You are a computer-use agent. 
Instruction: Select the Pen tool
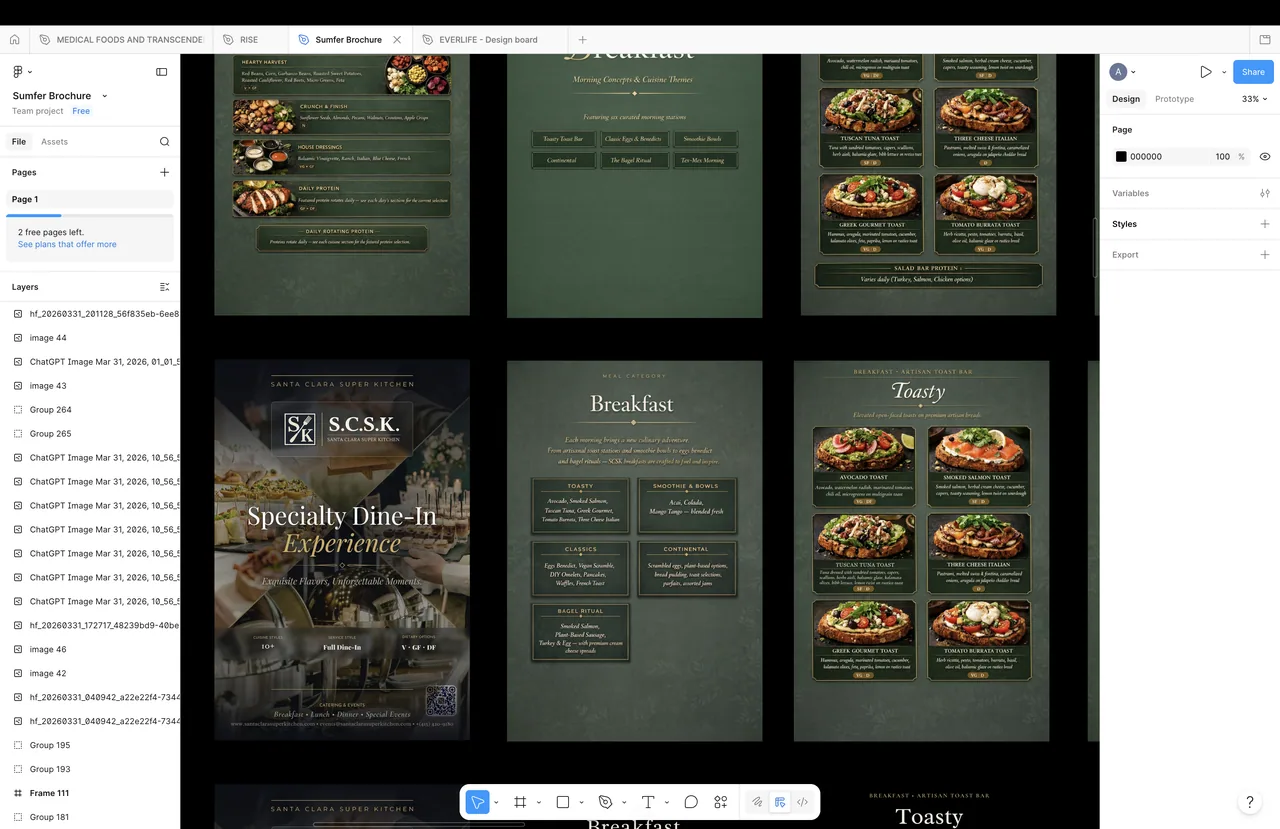pyautogui.click(x=605, y=802)
